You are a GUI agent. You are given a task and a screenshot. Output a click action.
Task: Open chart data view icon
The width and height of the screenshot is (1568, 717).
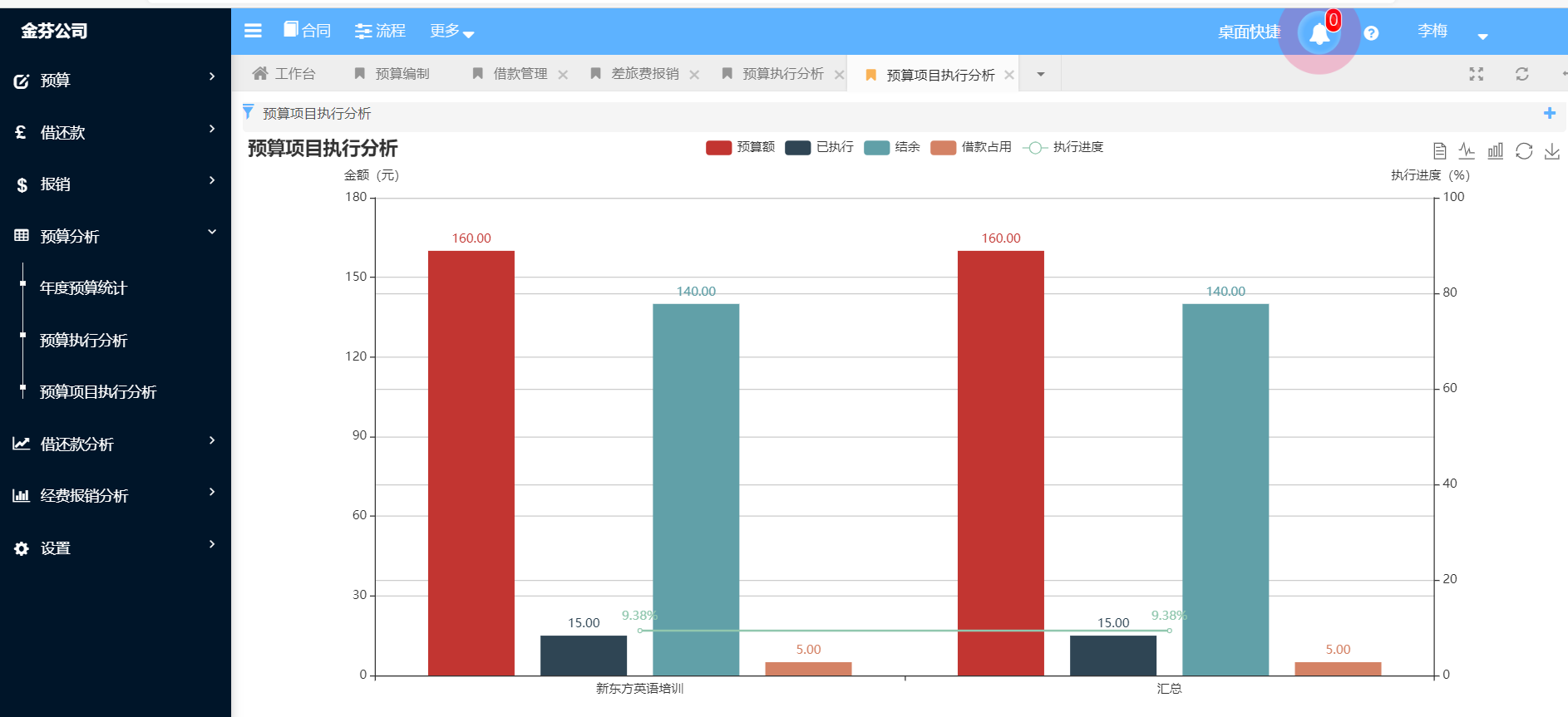tap(1439, 150)
